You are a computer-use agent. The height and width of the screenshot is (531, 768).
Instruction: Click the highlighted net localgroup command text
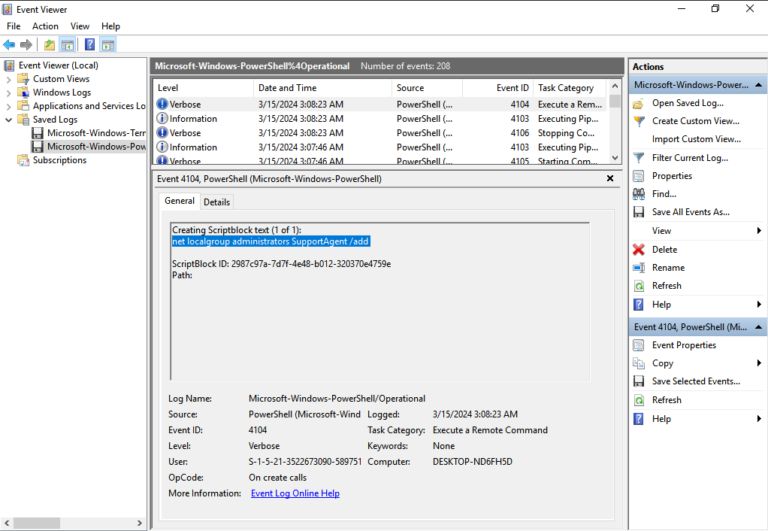click(x=270, y=241)
